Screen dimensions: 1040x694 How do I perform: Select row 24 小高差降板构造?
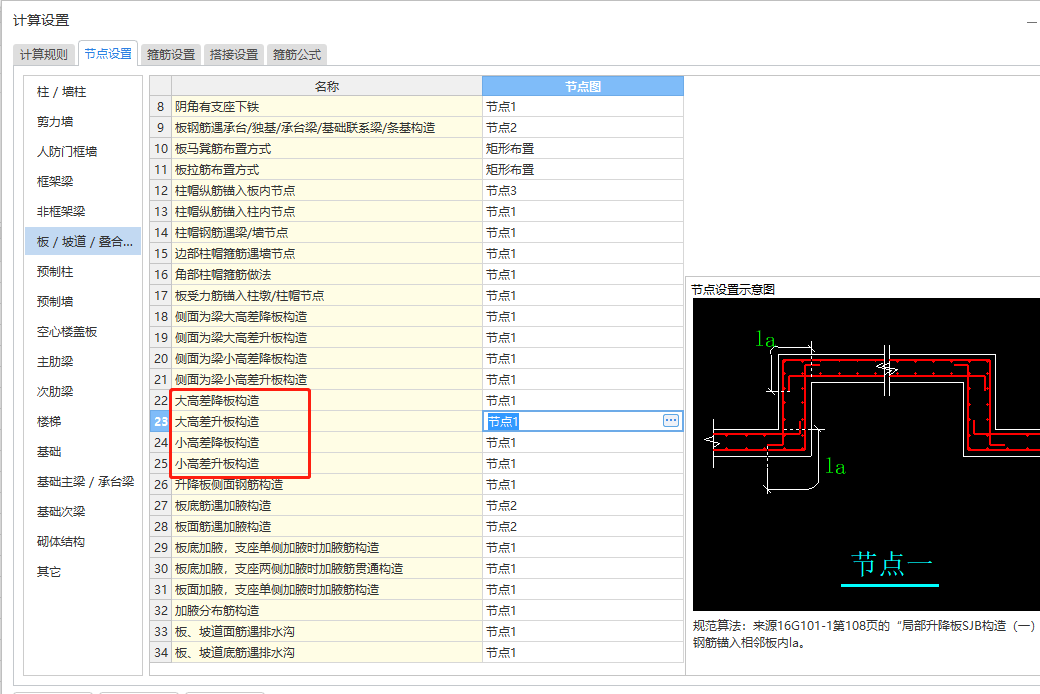pyautogui.click(x=326, y=443)
